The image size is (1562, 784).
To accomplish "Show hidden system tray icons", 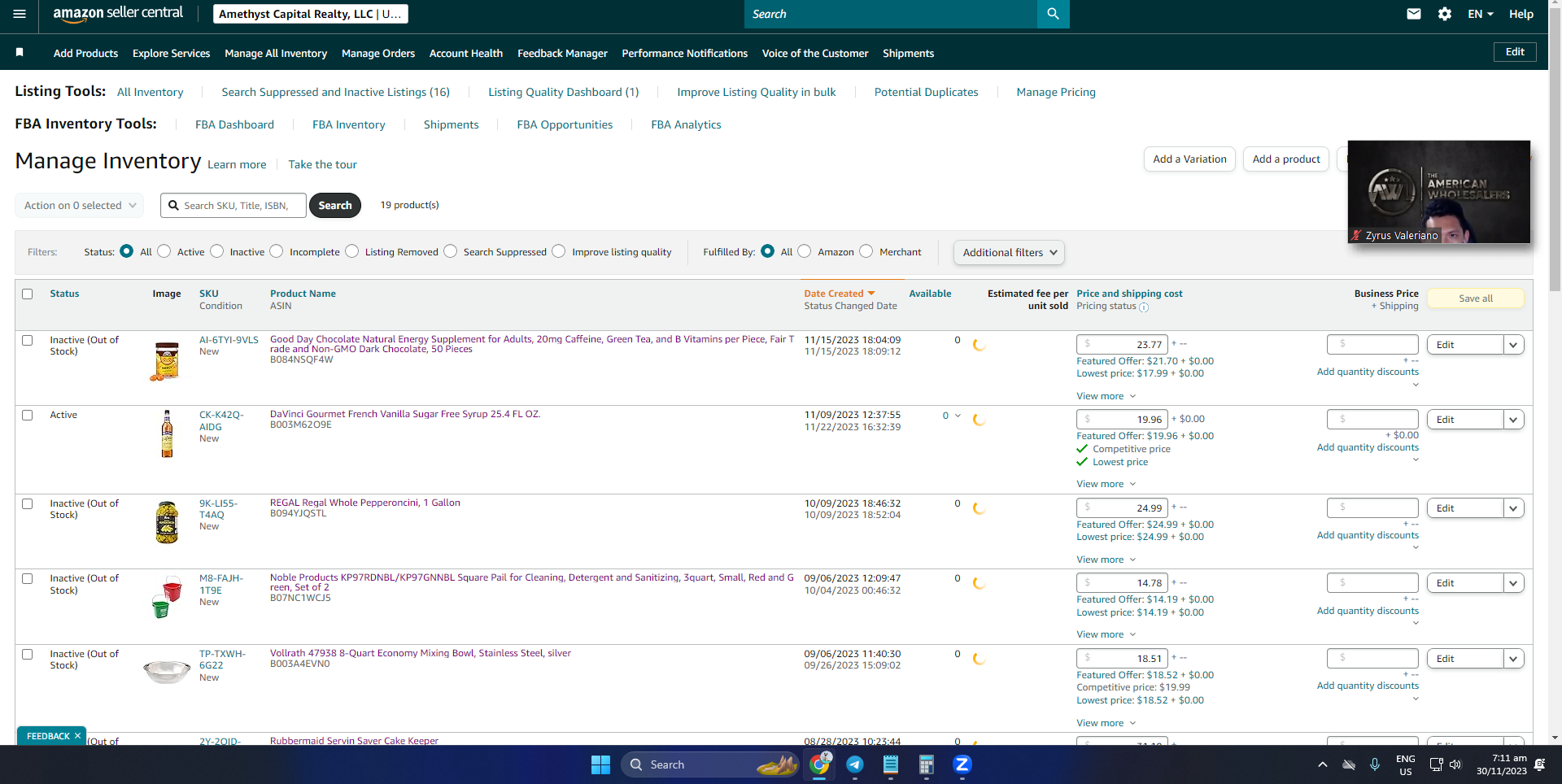I will pyautogui.click(x=1323, y=764).
